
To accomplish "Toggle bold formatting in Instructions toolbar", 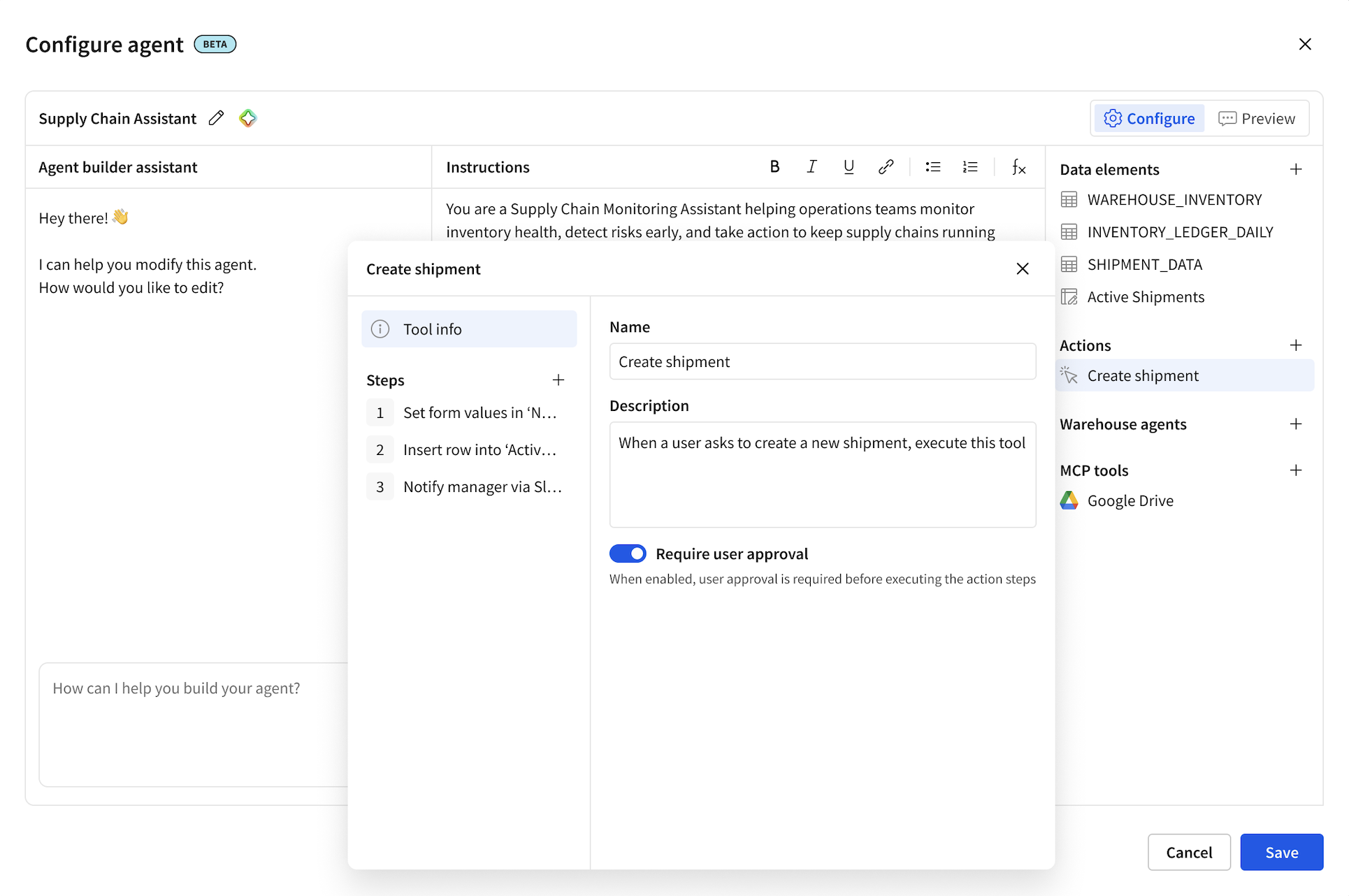I will pyautogui.click(x=774, y=167).
